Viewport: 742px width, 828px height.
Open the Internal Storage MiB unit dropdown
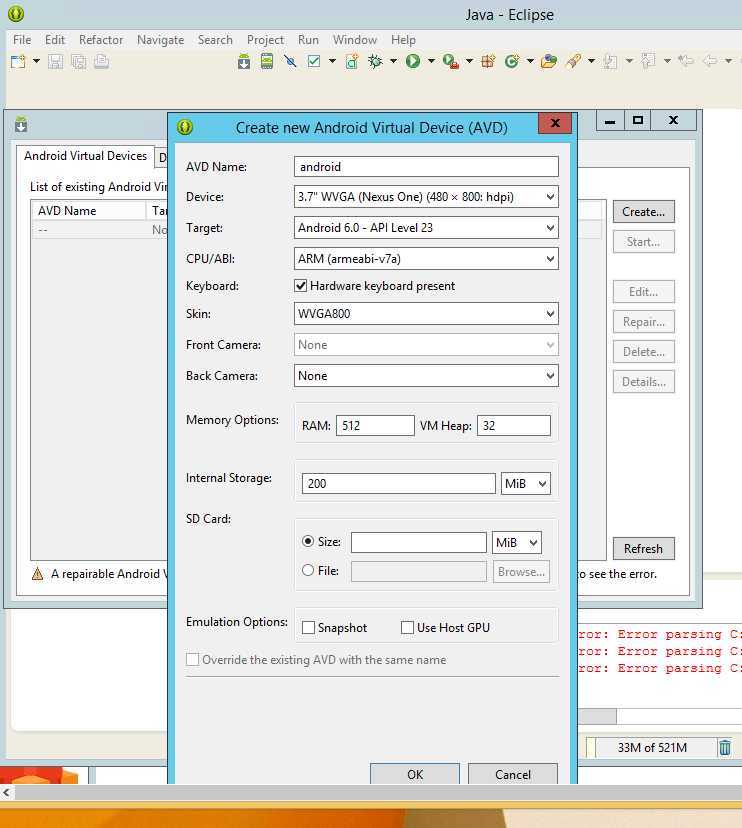point(525,484)
